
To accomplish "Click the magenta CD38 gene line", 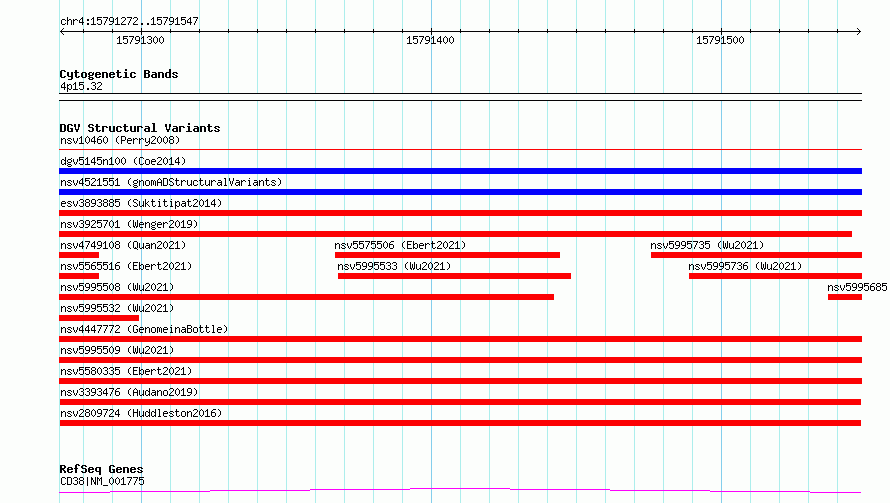I will 460,490.
